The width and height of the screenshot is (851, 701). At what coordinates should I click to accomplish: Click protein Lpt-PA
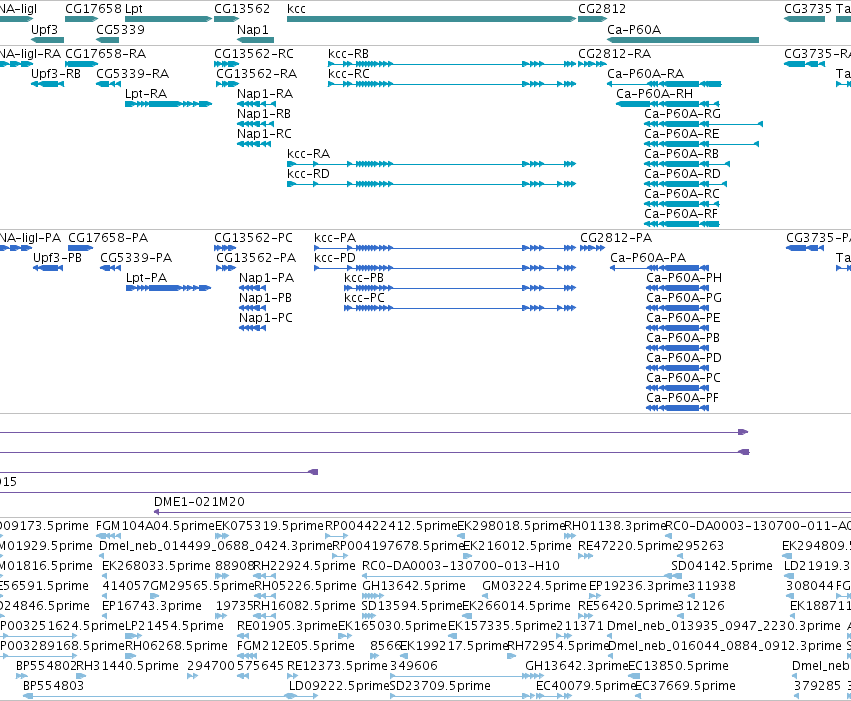click(x=147, y=278)
